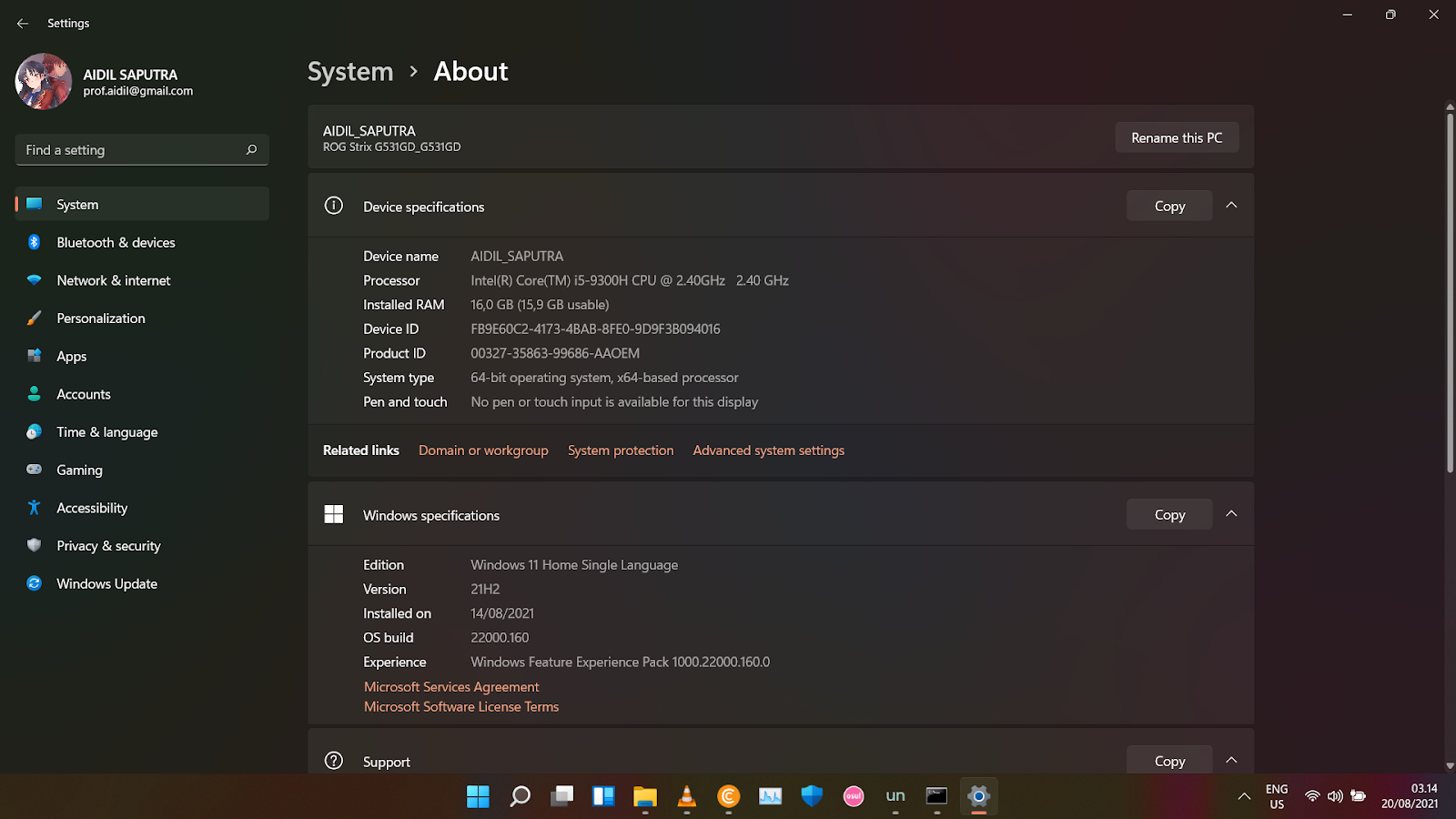Open Windows Update settings

click(x=142, y=584)
